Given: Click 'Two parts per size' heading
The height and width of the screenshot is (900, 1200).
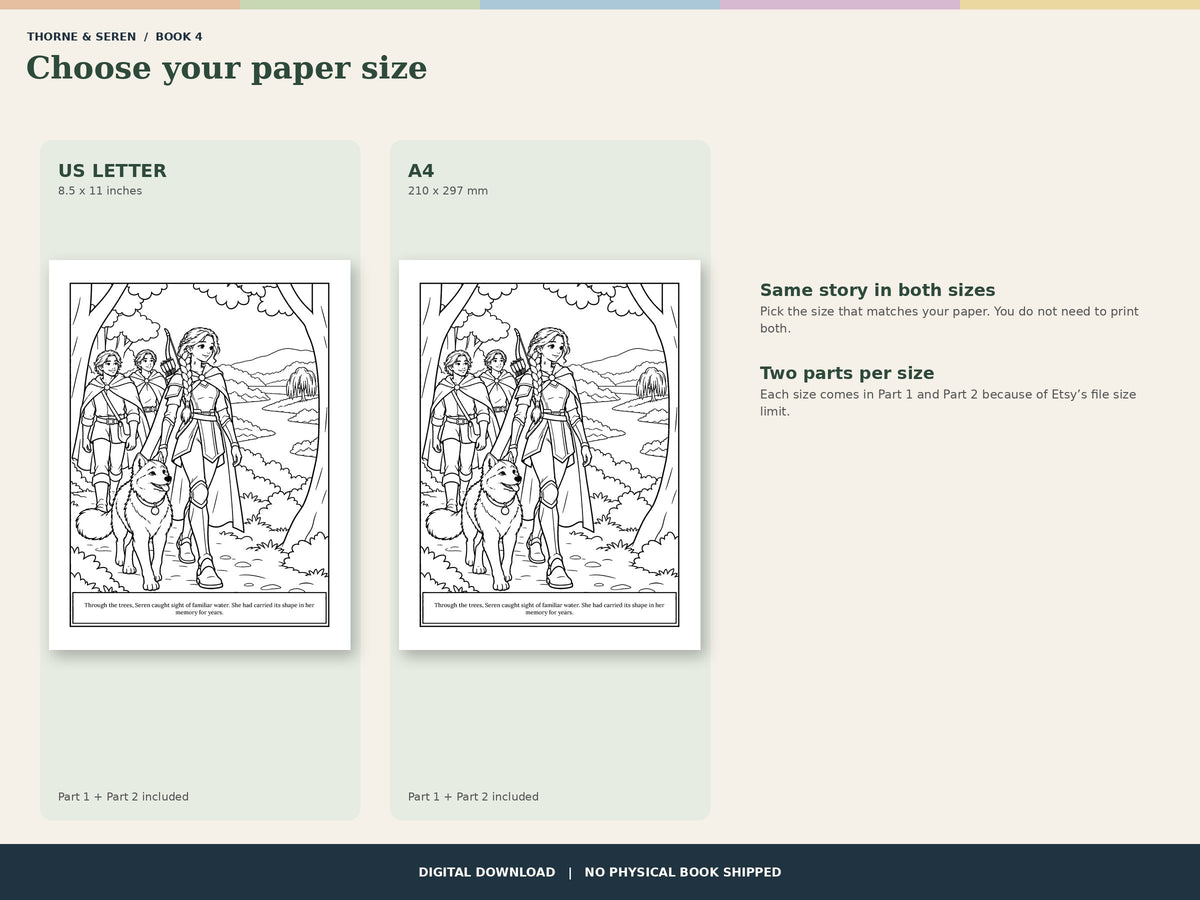Looking at the screenshot, I should pos(847,373).
